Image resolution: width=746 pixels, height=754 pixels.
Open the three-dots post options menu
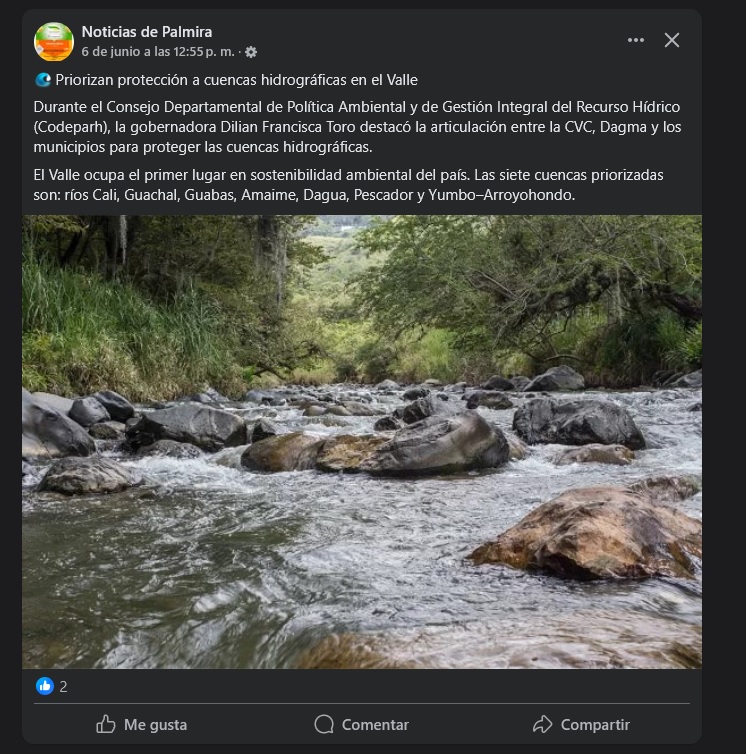[x=635, y=40]
